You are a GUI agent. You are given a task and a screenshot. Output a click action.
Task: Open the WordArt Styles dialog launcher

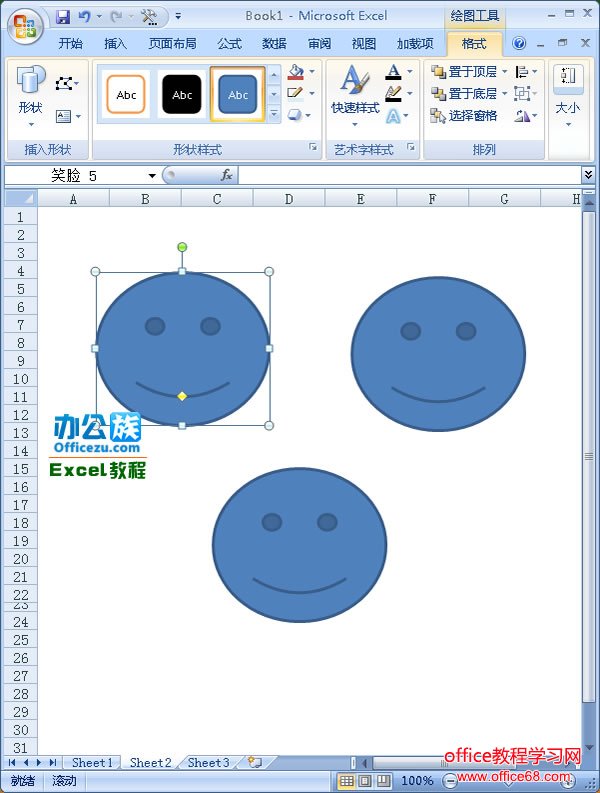[411, 147]
